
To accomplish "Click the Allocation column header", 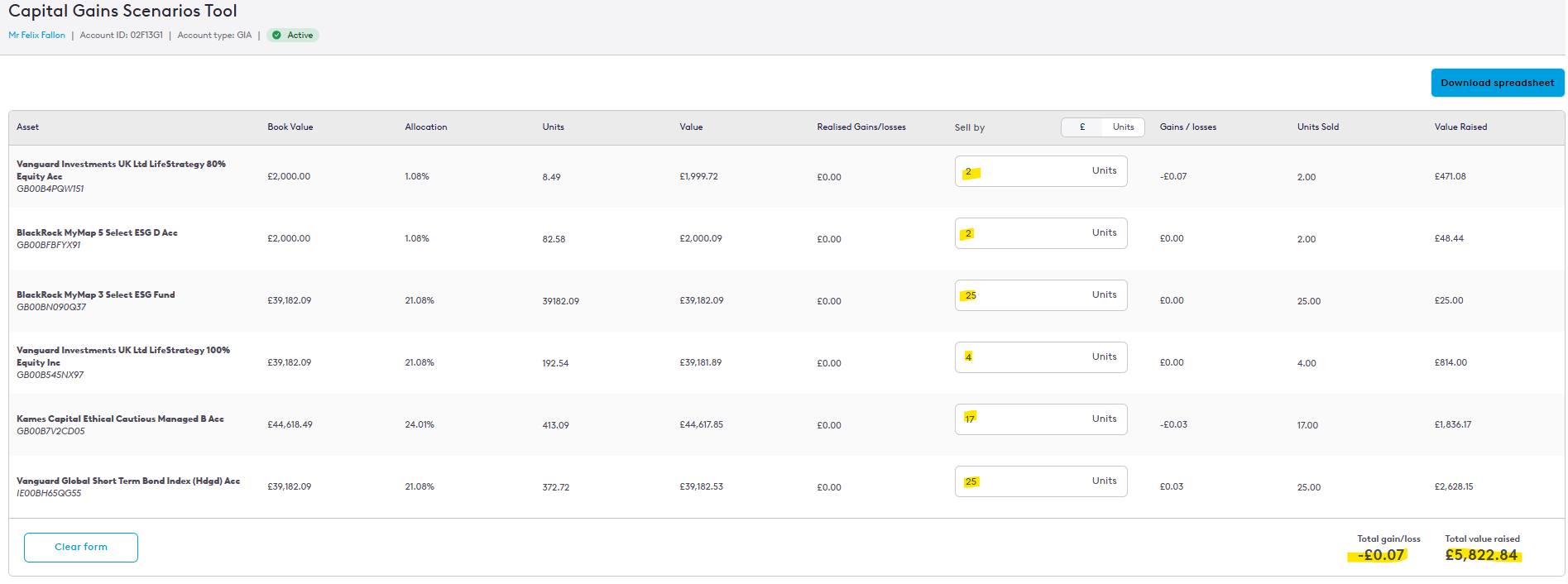I will point(425,127).
